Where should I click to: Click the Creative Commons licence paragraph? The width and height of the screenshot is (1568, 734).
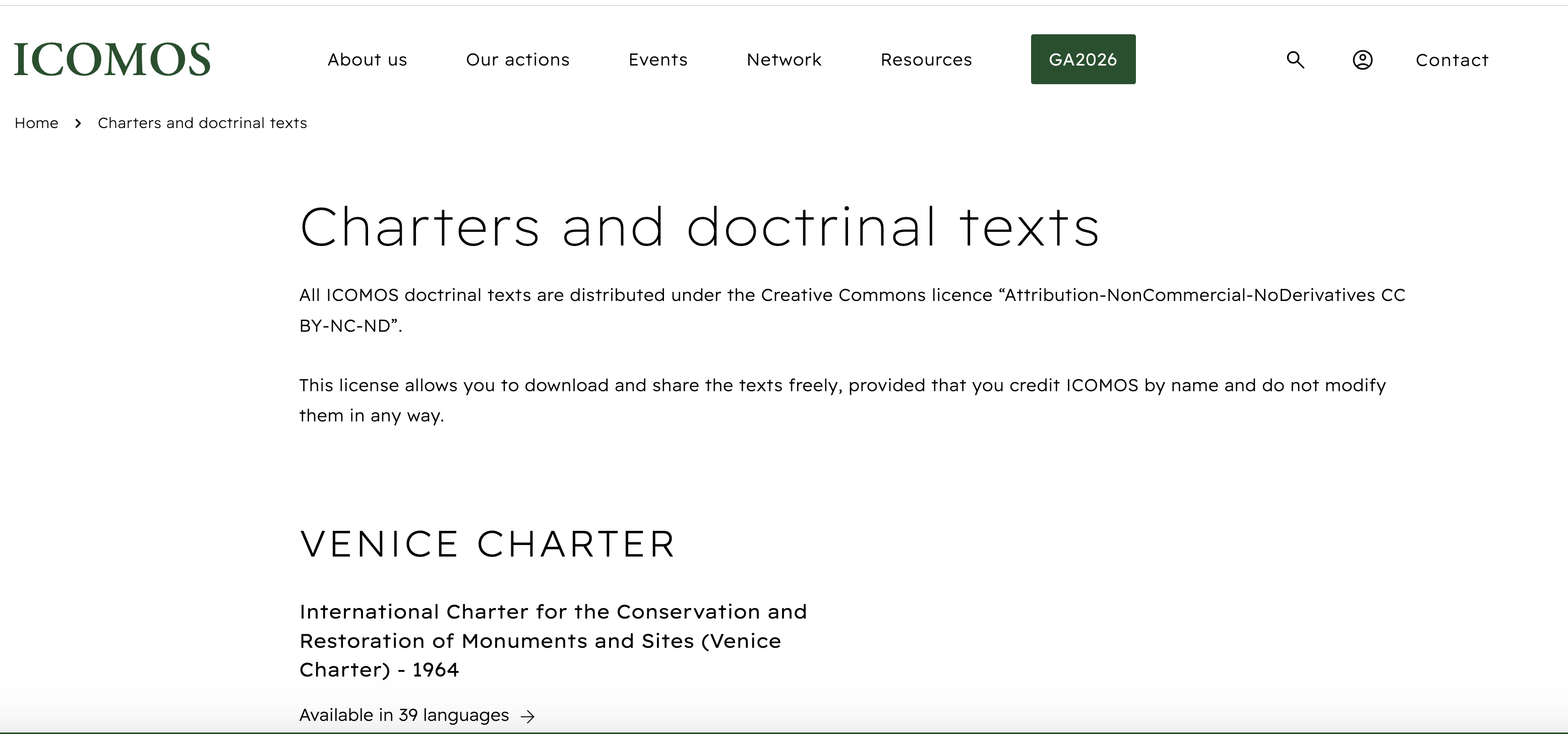(852, 311)
